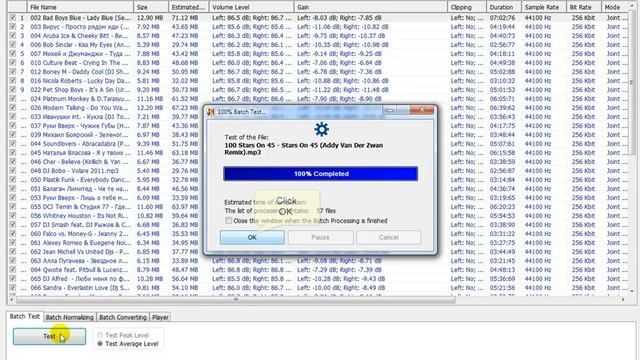Screen dimensions: 640x360
Task: Close the Batch Test dialog with the X
Action: [x=422, y=110]
